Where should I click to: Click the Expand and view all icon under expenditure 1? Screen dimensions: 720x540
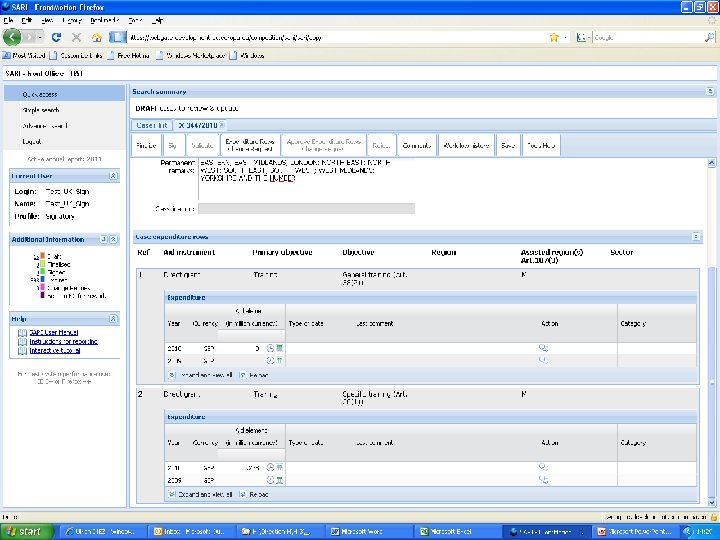[172, 375]
